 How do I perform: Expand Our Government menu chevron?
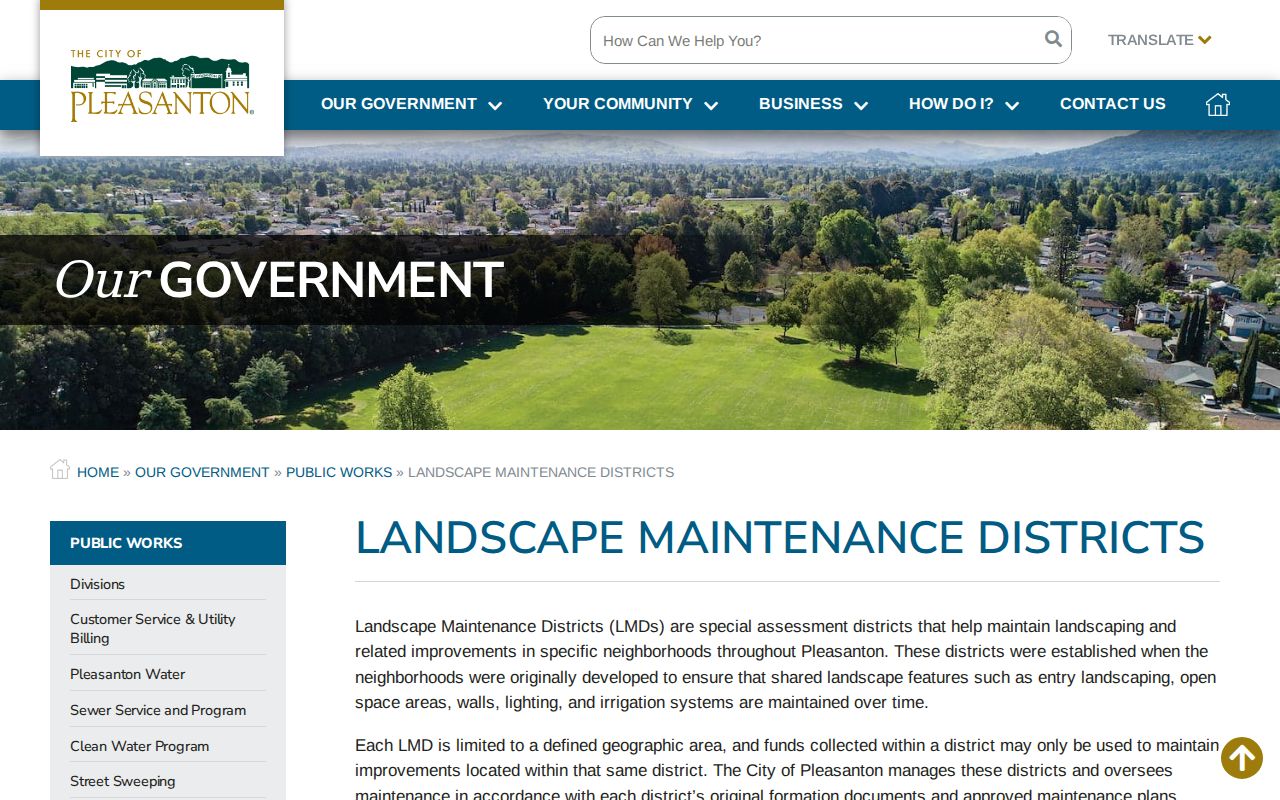coord(495,105)
